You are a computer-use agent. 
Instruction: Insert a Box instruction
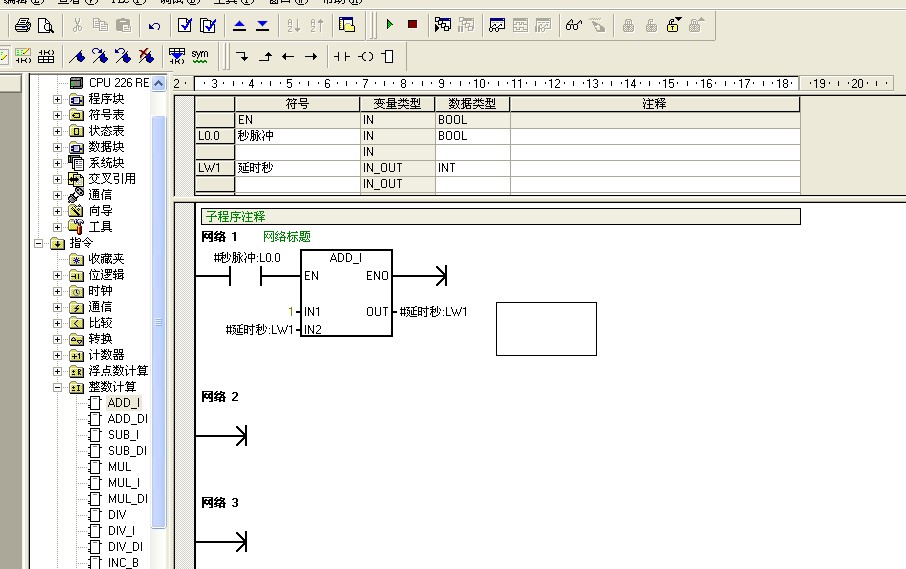click(x=388, y=57)
